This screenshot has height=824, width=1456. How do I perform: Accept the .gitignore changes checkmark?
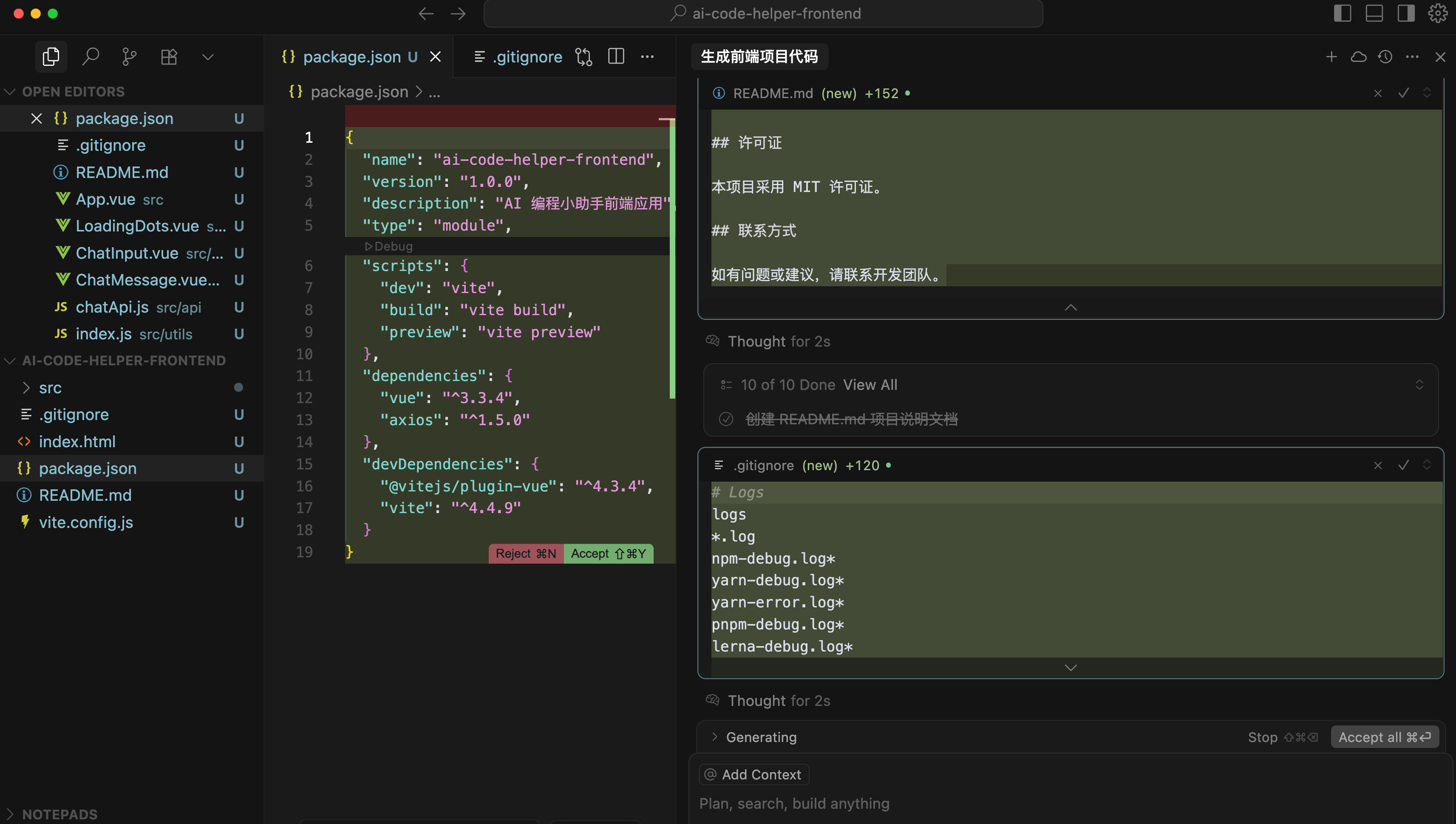[x=1403, y=465]
